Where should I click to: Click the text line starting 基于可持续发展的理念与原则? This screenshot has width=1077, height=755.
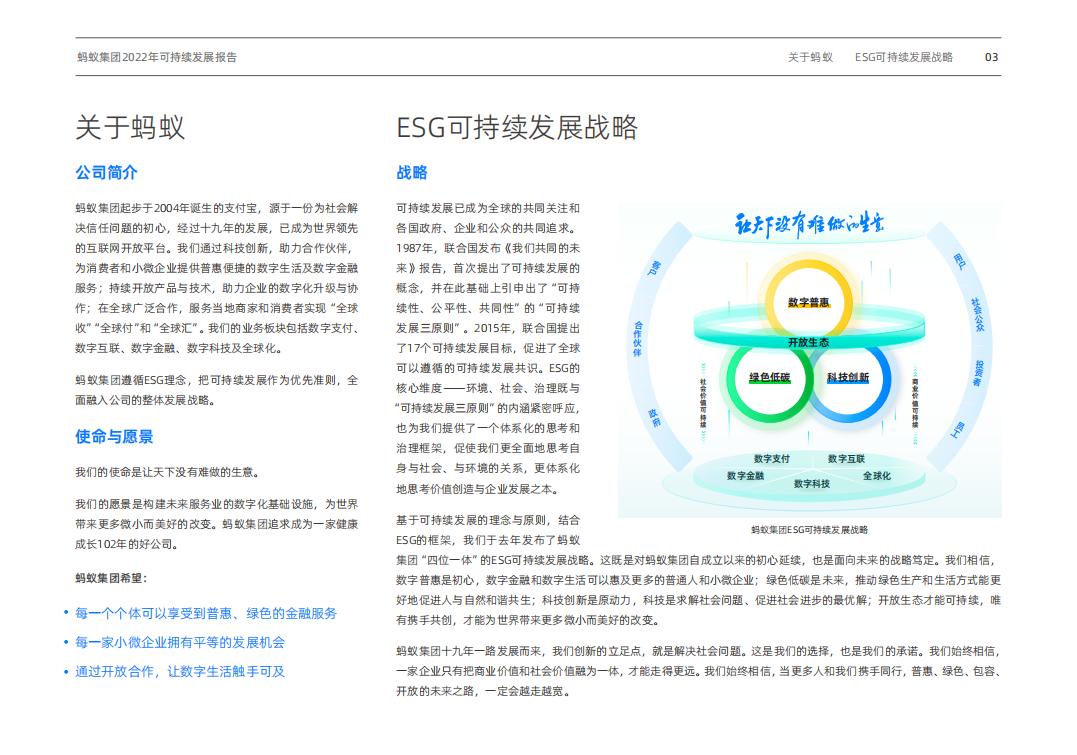488,519
